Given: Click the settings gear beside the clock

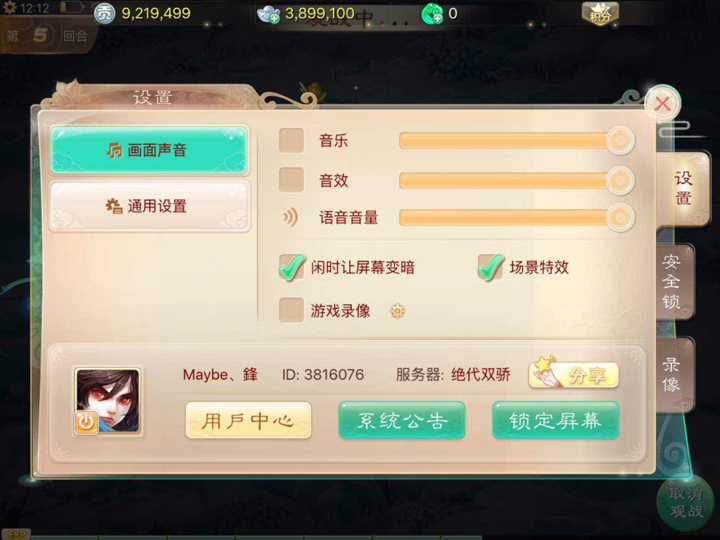Looking at the screenshot, I should pos(9,8).
